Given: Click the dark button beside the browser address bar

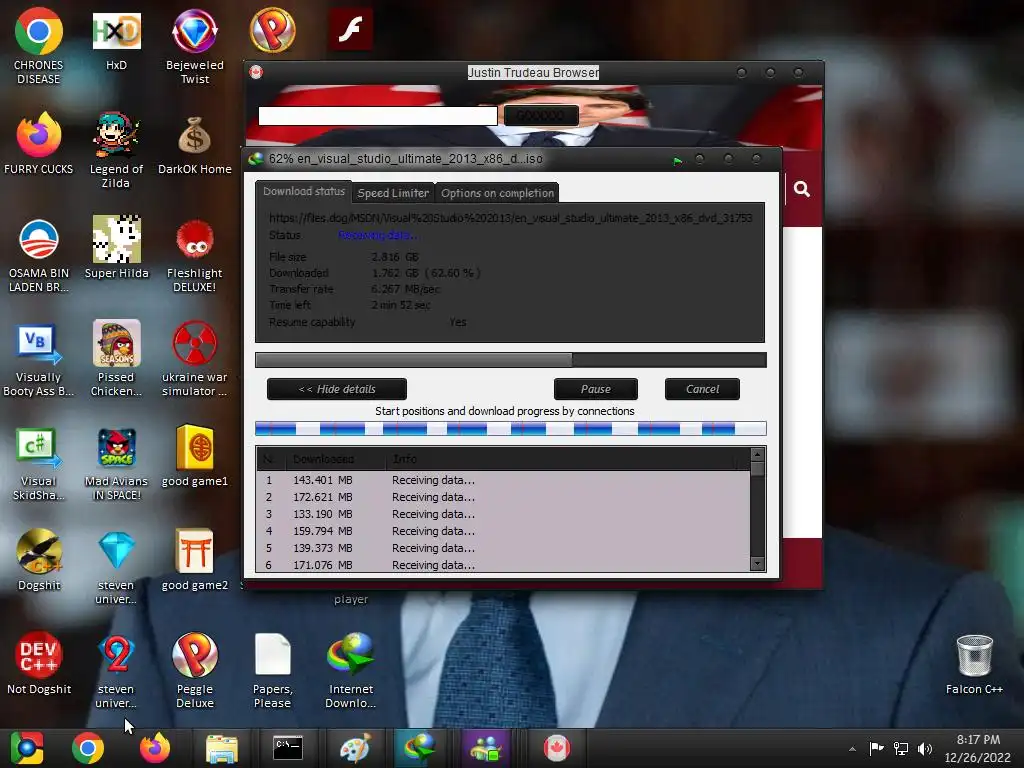Looking at the screenshot, I should pyautogui.click(x=541, y=116).
